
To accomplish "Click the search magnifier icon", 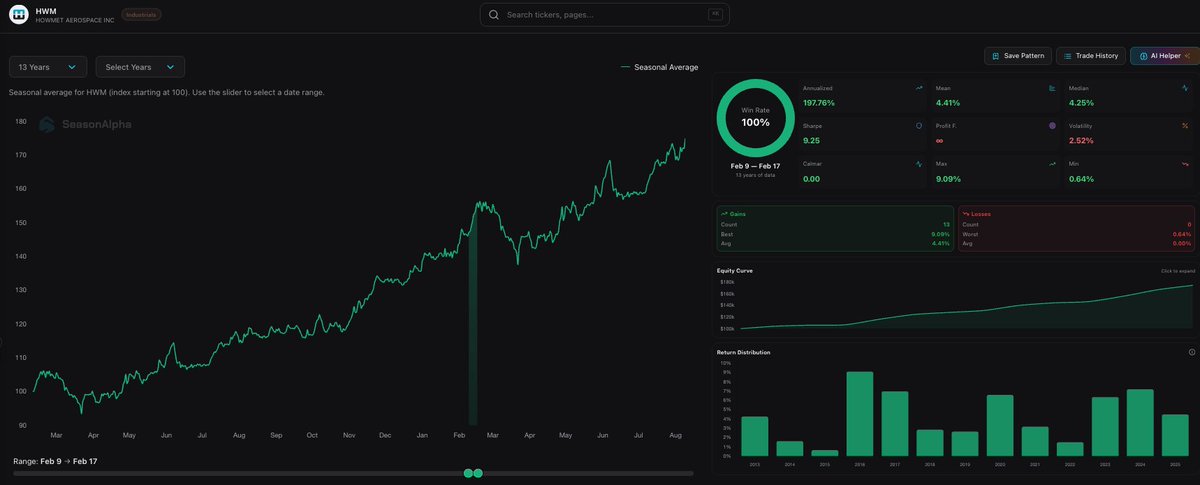I will pyautogui.click(x=494, y=15).
